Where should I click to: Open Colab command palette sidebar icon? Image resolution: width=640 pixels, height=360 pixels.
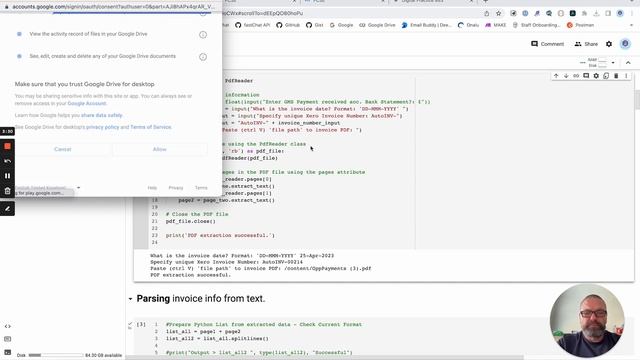7,339
